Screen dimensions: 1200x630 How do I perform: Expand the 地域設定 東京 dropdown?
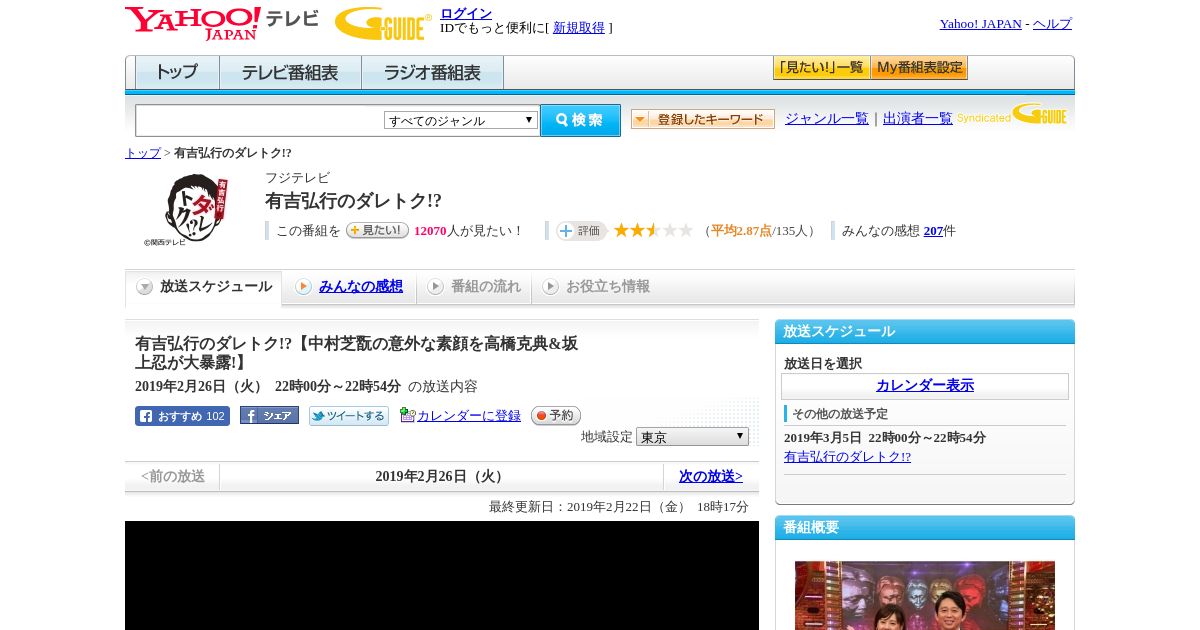692,437
